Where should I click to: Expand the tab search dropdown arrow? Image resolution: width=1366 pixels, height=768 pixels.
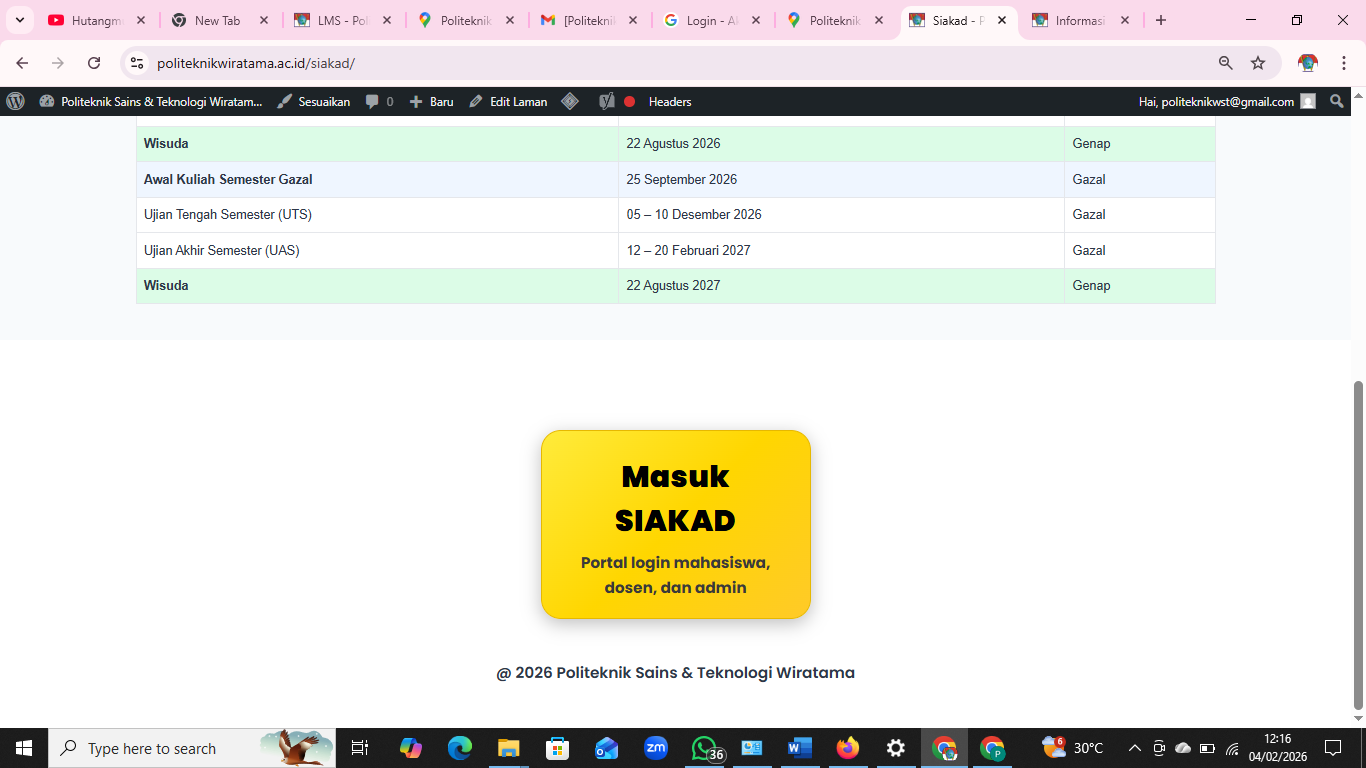[19, 20]
